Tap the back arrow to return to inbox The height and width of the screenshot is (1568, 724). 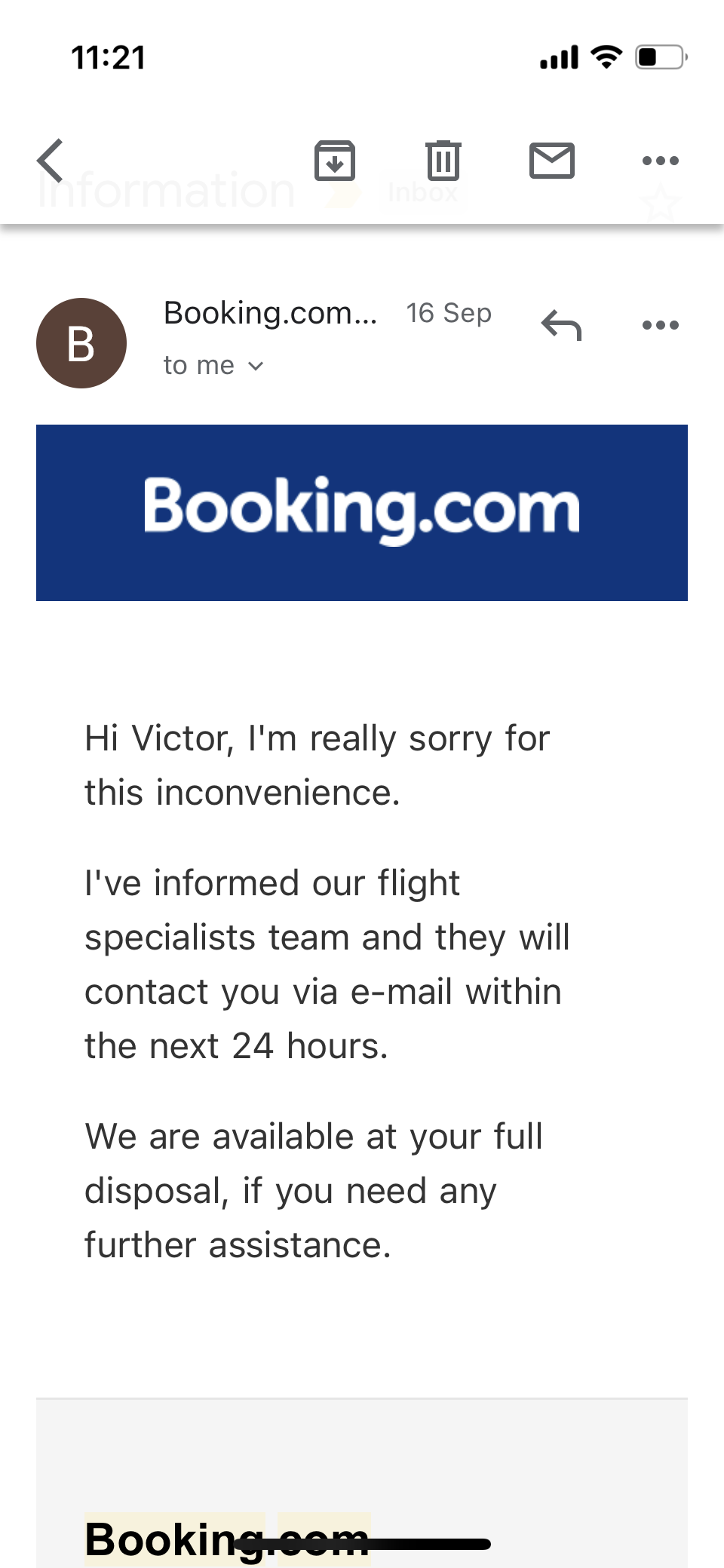(51, 161)
